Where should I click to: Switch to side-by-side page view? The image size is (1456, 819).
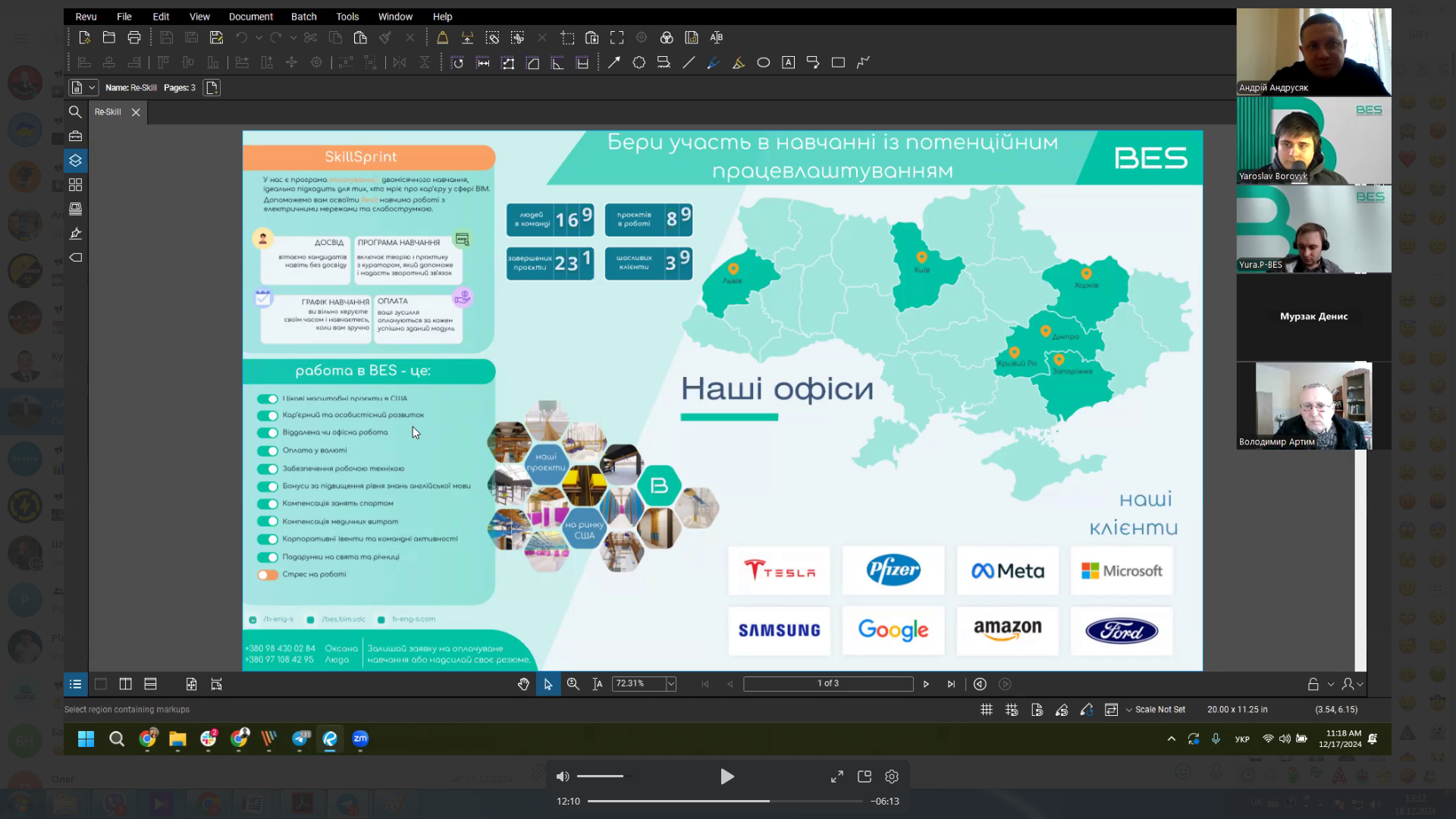125,684
